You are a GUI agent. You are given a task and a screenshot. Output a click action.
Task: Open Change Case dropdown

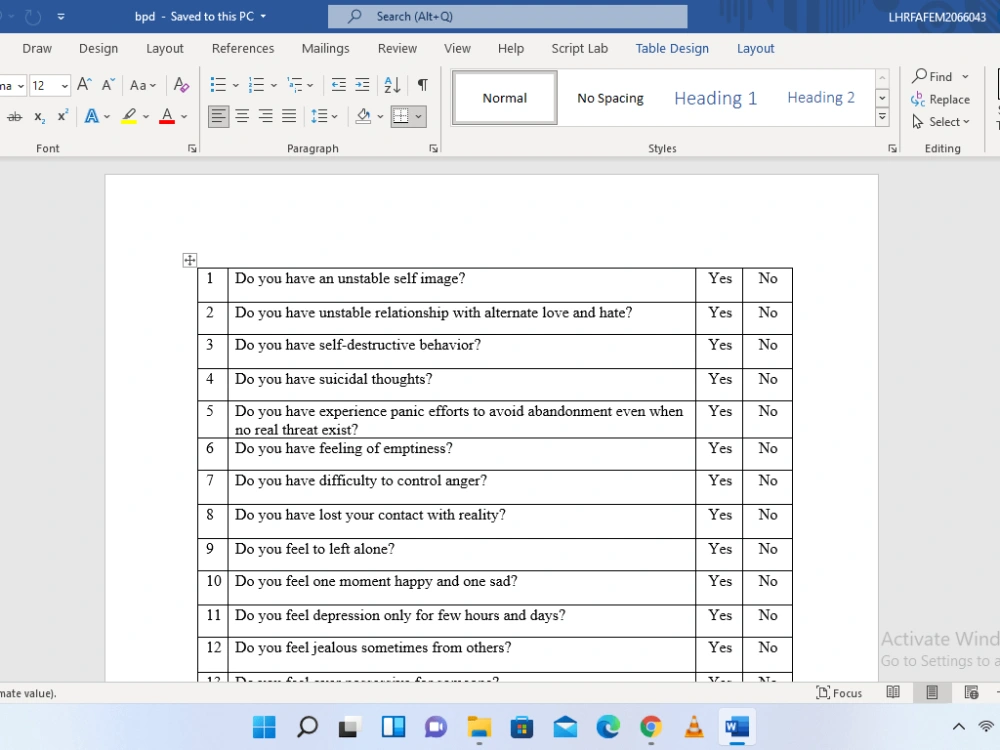click(142, 85)
